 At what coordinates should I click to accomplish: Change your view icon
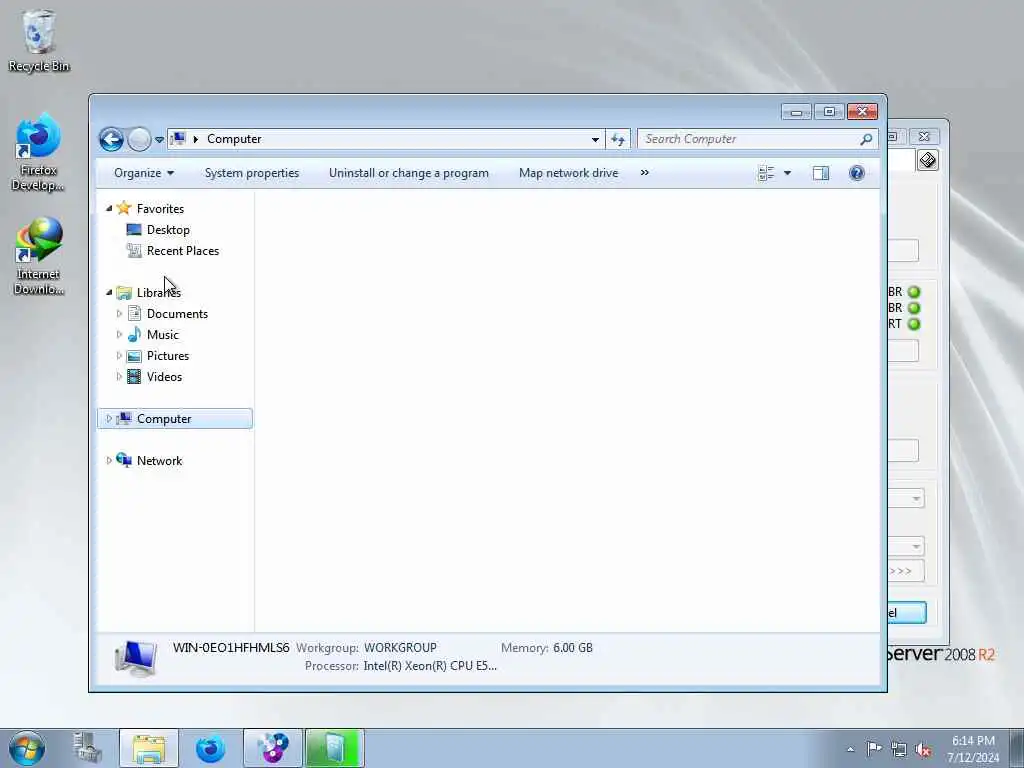766,173
